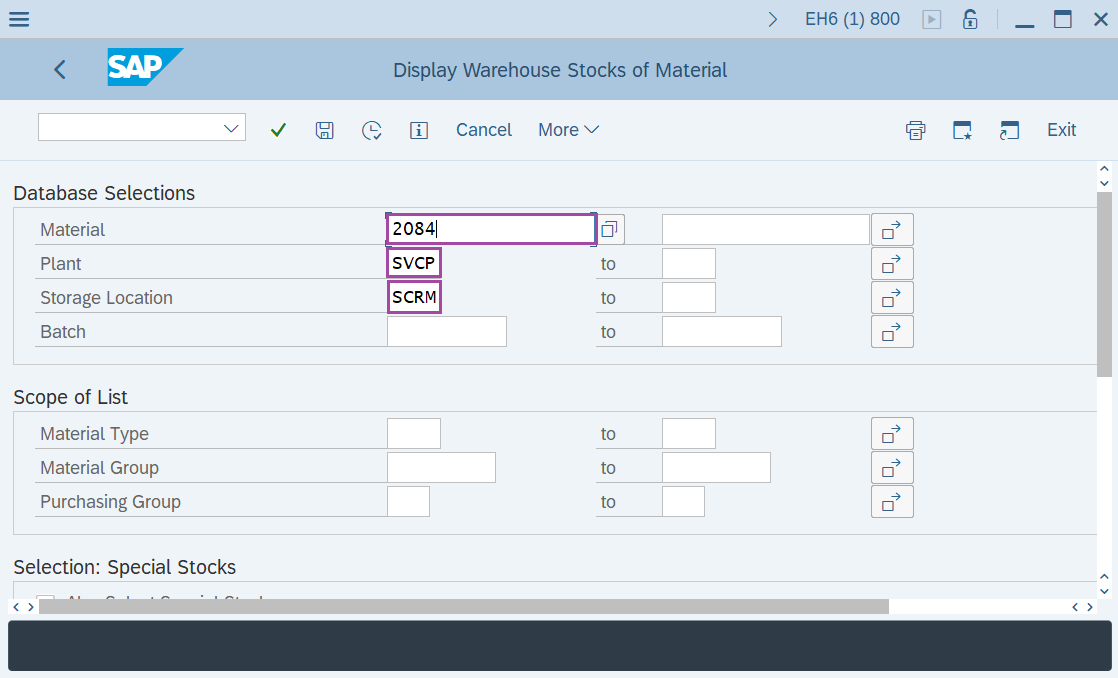This screenshot has height=678, width=1118.
Task: Expand the chevron in the top system bar
Action: [x=771, y=18]
